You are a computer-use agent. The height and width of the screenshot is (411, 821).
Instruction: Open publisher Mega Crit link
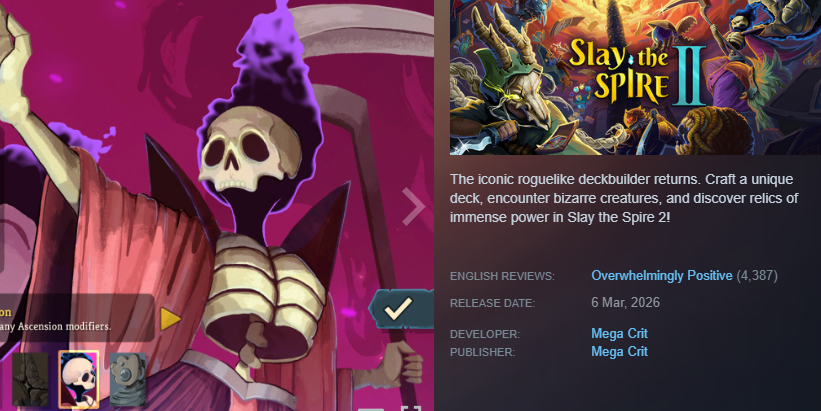619,351
